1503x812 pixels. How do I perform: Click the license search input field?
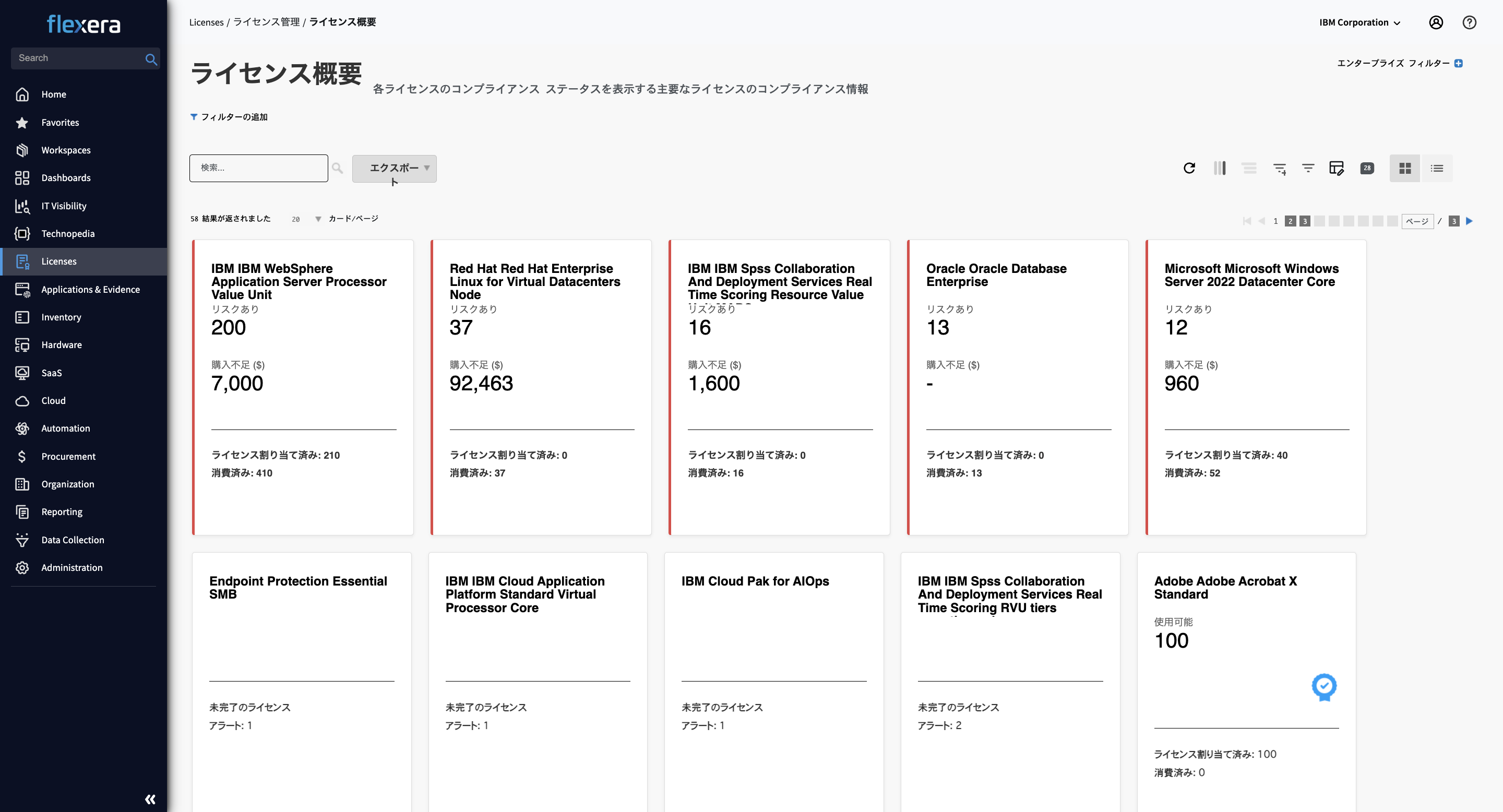point(258,168)
